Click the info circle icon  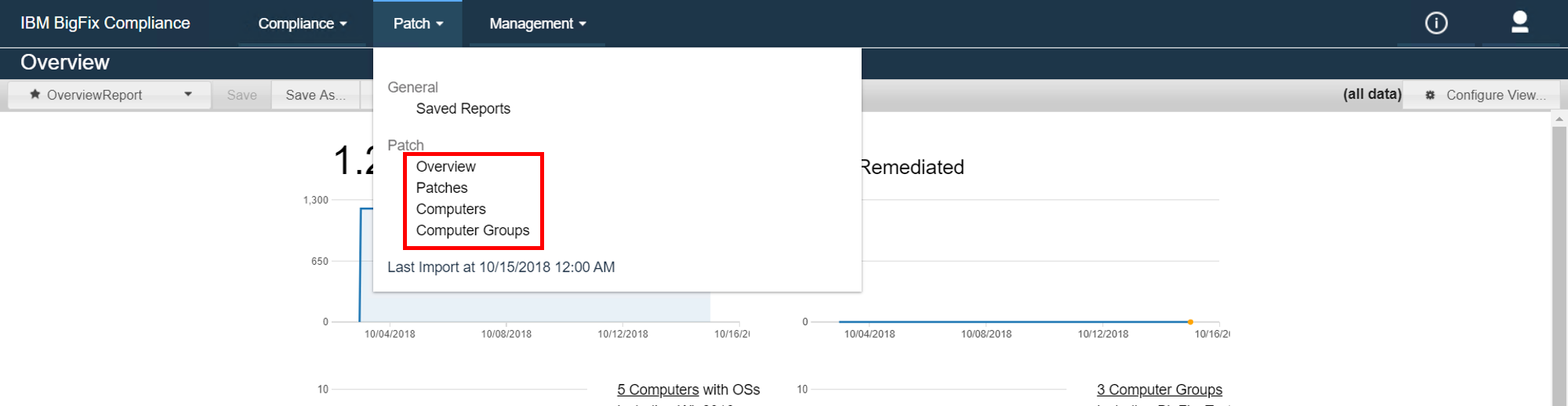(1436, 24)
